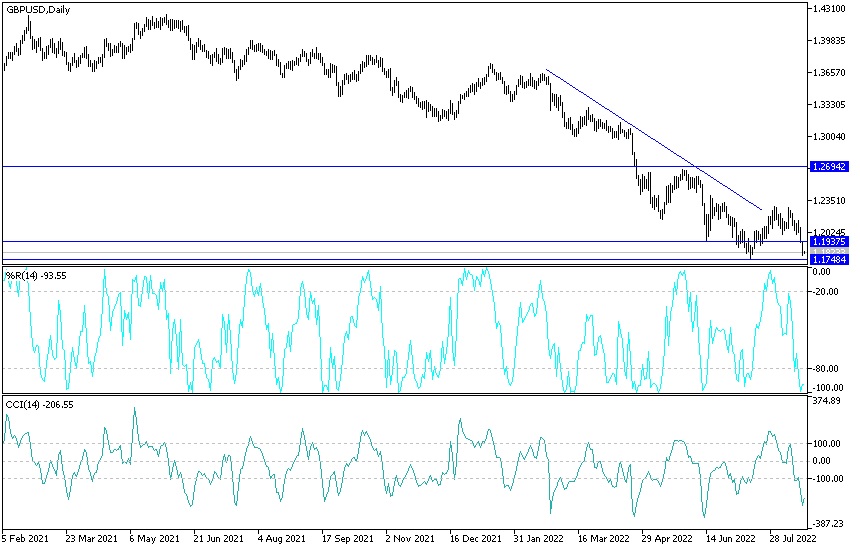Screen dimensions: 860x550
Task: Click the 31 Jan 2022 date label
Action: tap(539, 538)
